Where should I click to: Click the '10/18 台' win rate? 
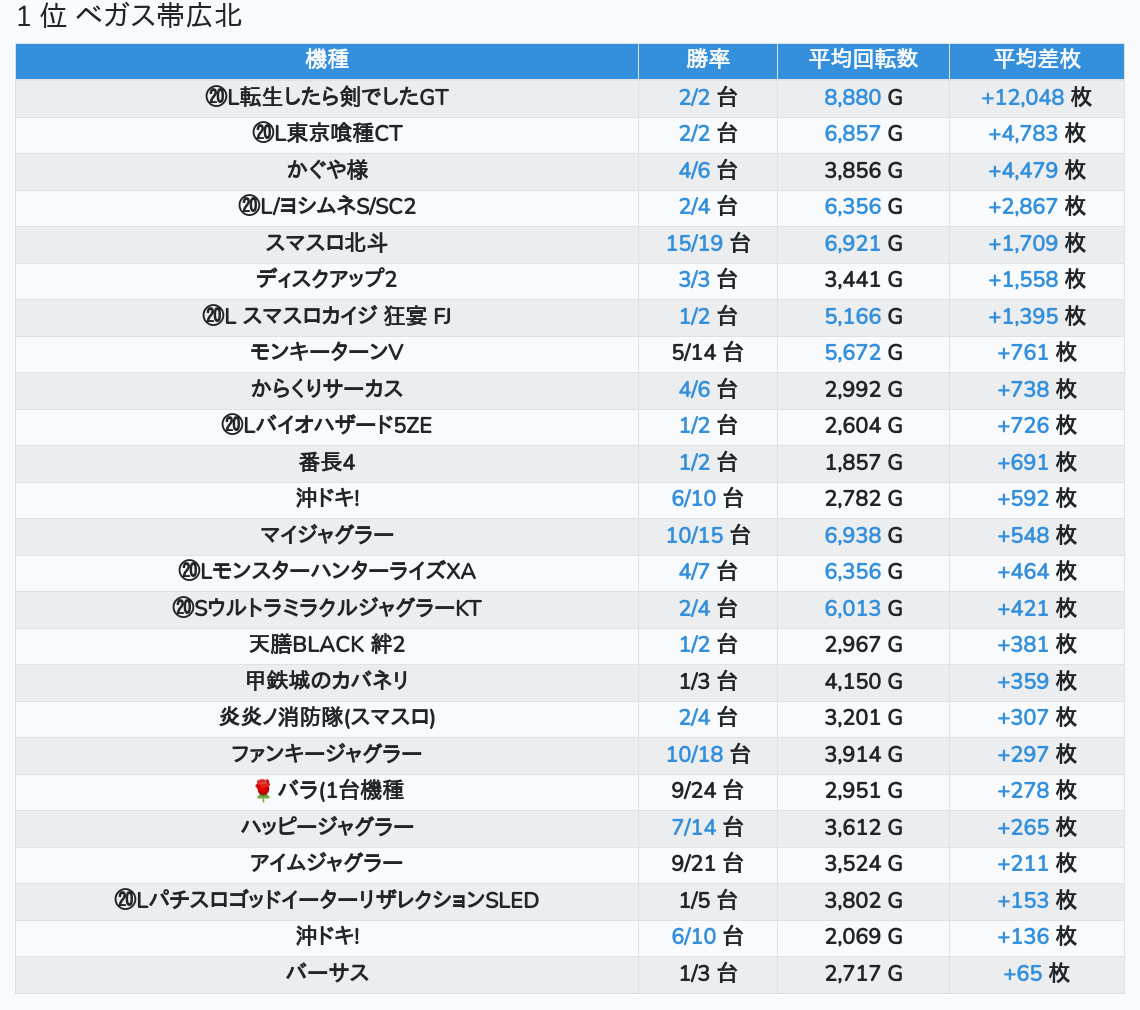707,754
